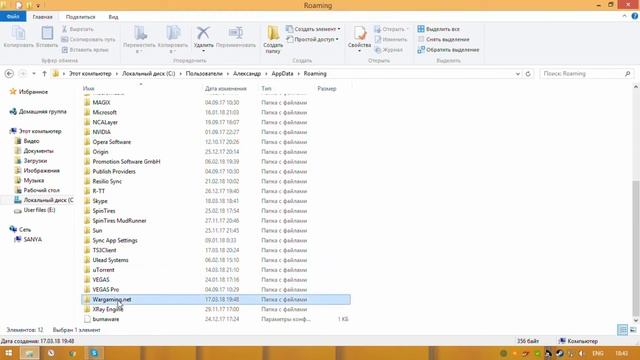Click the History command in the ribbon
Screen dimensions: 640x360
[389, 50]
